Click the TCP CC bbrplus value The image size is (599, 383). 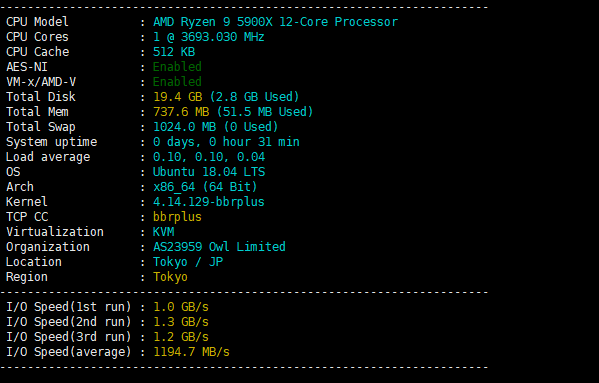tap(177, 217)
